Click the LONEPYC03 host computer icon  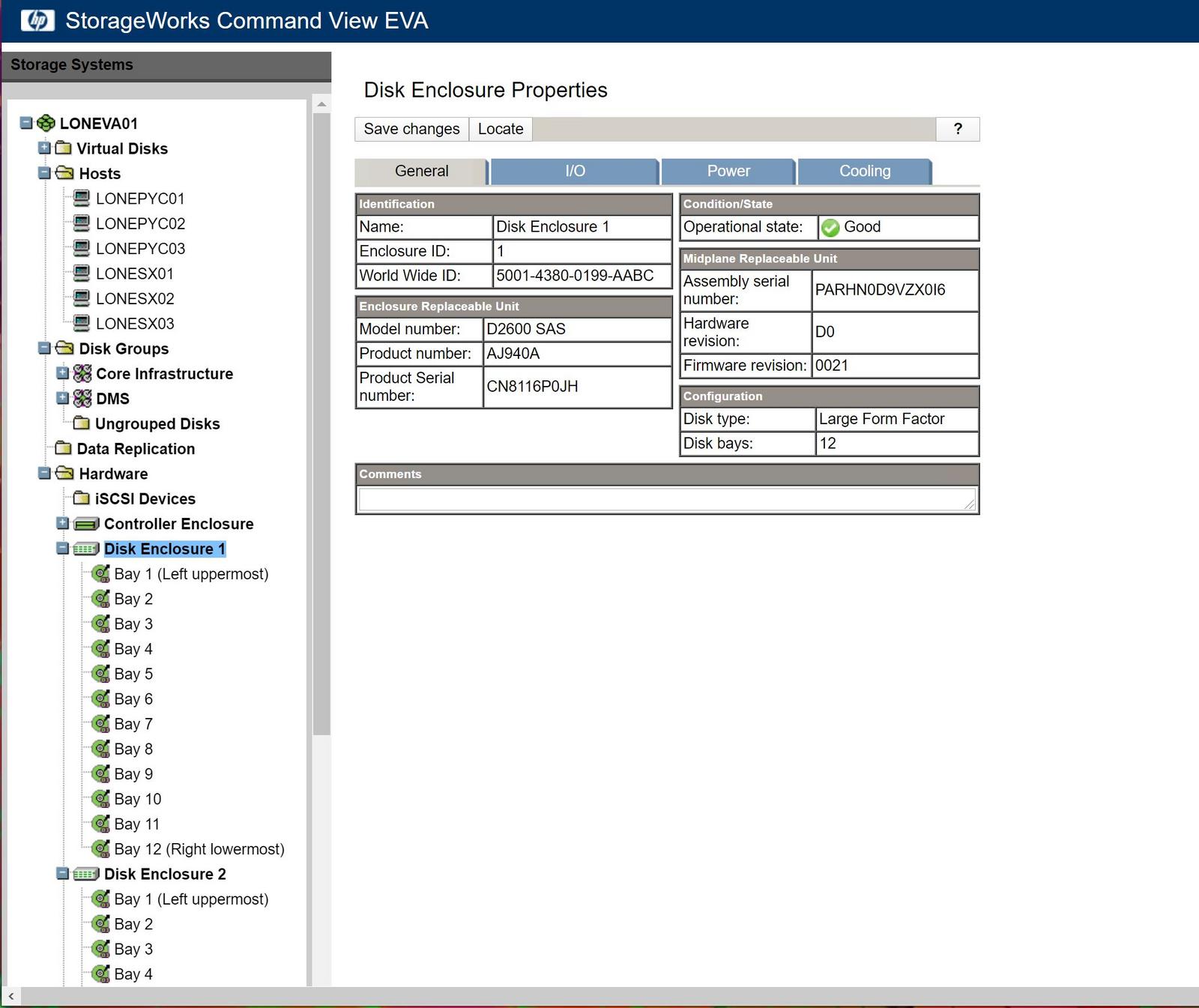(82, 248)
